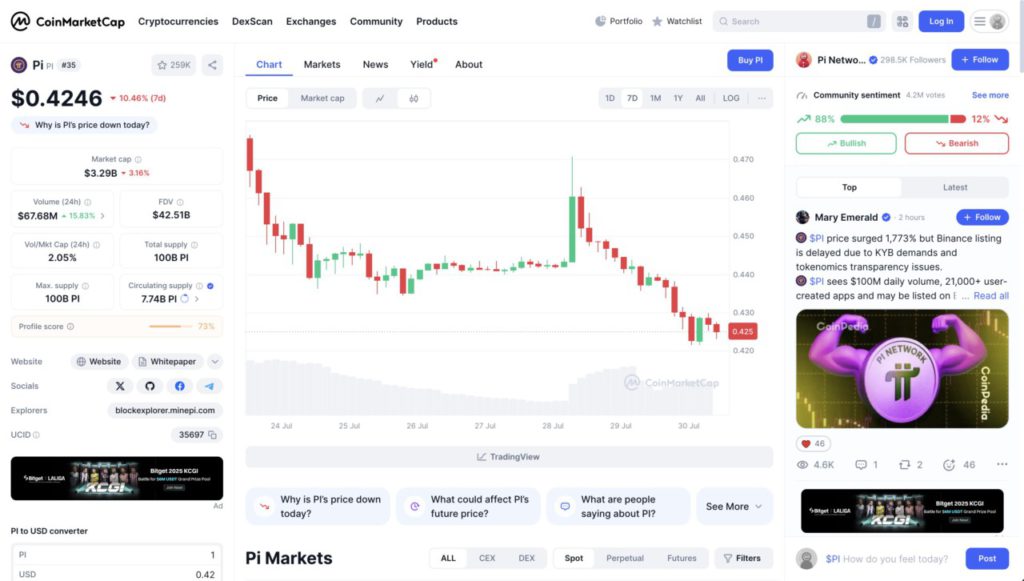Image resolution: width=1024 pixels, height=581 pixels.
Task: Switch to the Markets tab
Action: (x=322, y=65)
